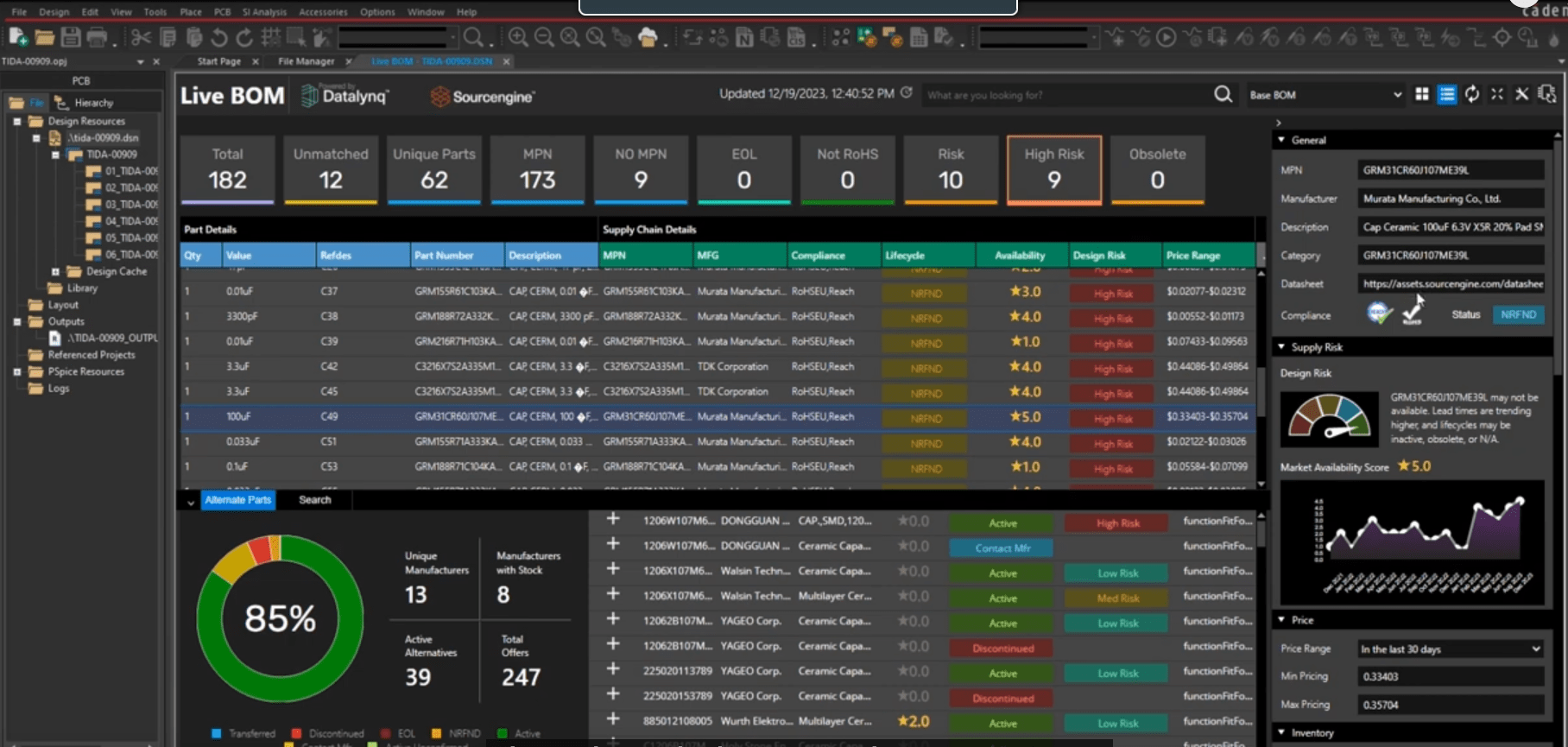Click the Active green legend swatch

(x=503, y=734)
